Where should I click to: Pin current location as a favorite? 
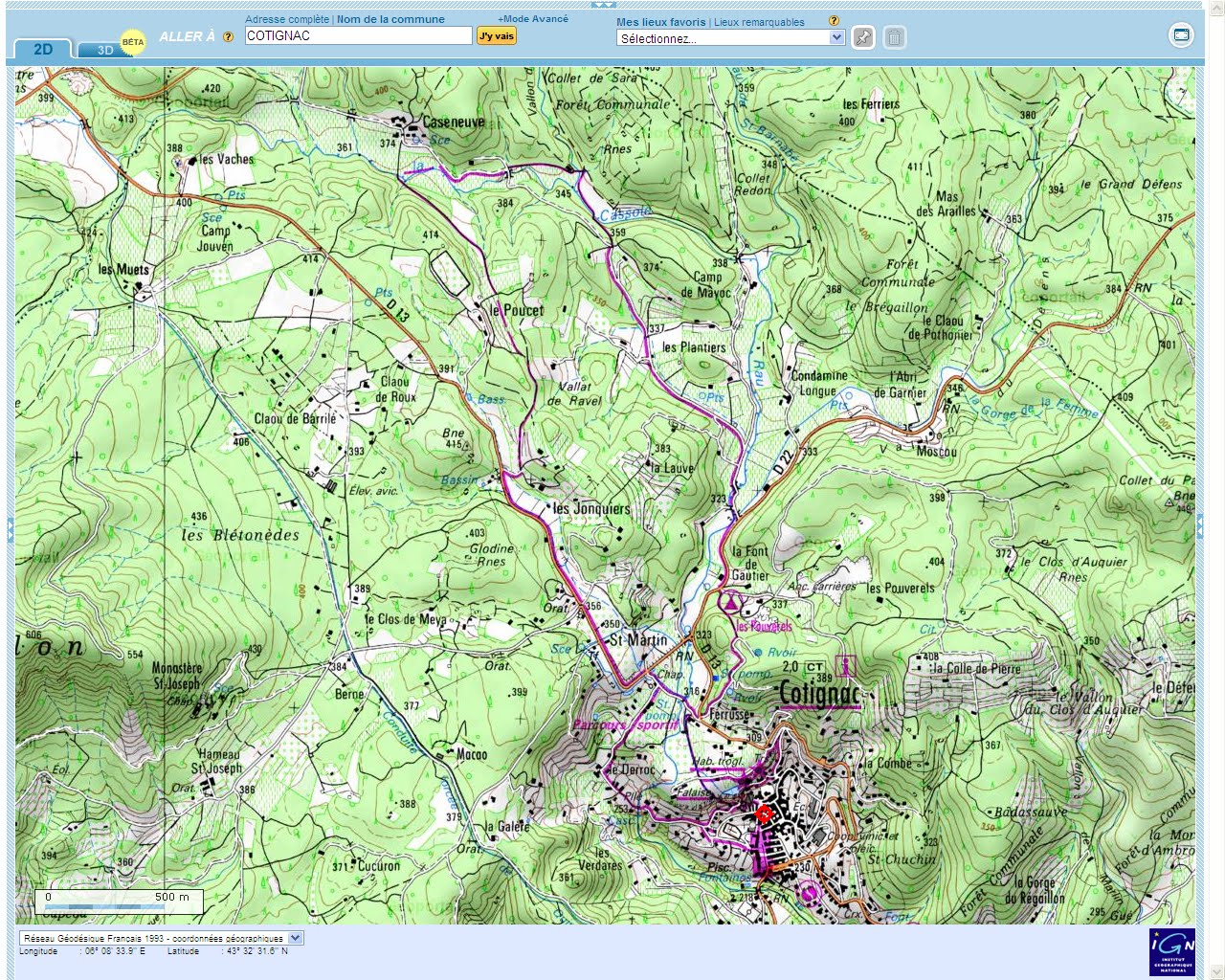(863, 37)
